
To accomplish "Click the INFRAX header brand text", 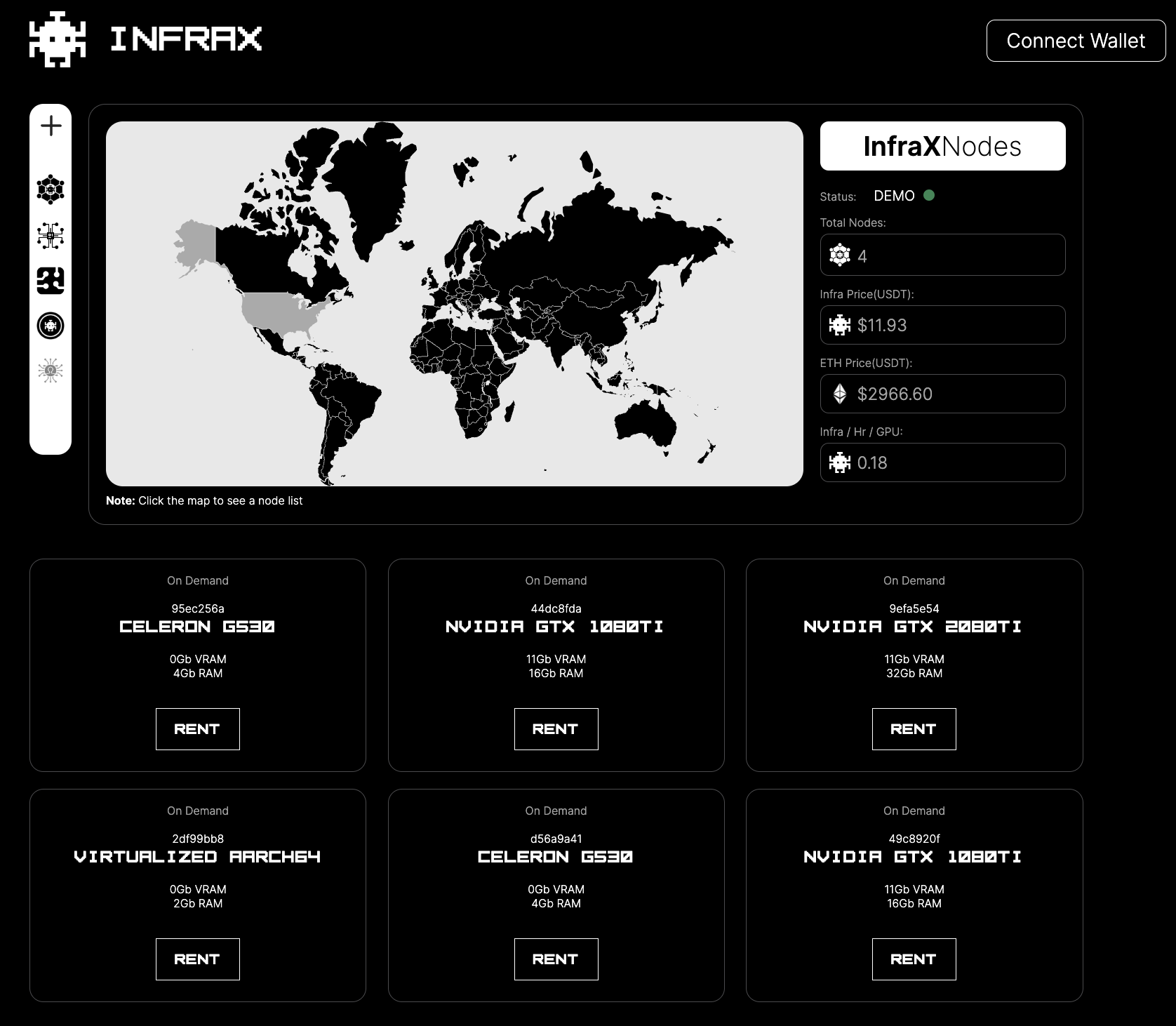I will [x=186, y=39].
